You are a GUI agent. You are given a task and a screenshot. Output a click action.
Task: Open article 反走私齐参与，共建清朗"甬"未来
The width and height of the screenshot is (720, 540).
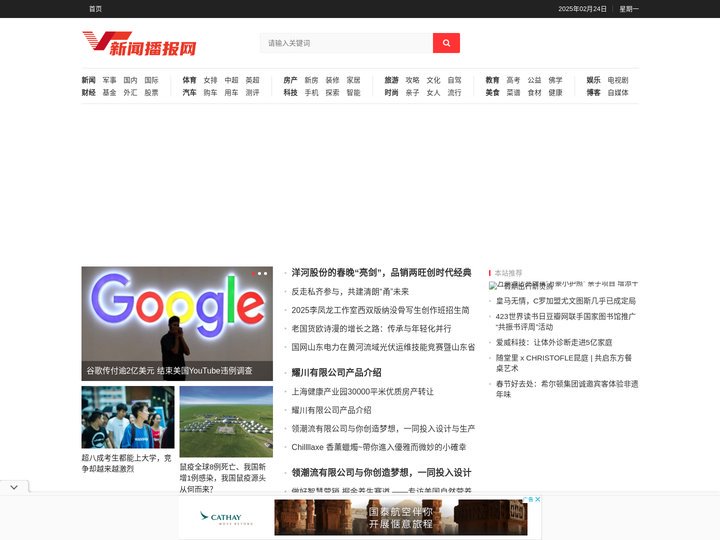click(x=350, y=292)
